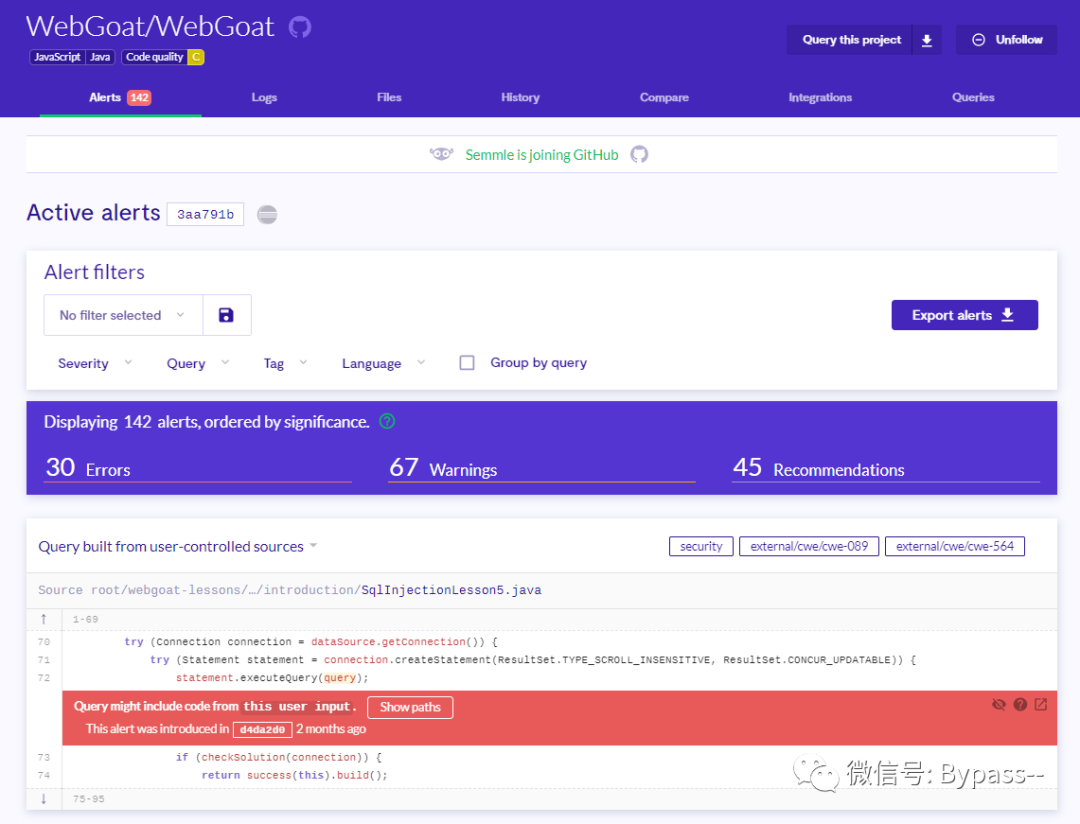Click the Semmle mascot icon in the banner
The image size is (1080, 824).
442,154
